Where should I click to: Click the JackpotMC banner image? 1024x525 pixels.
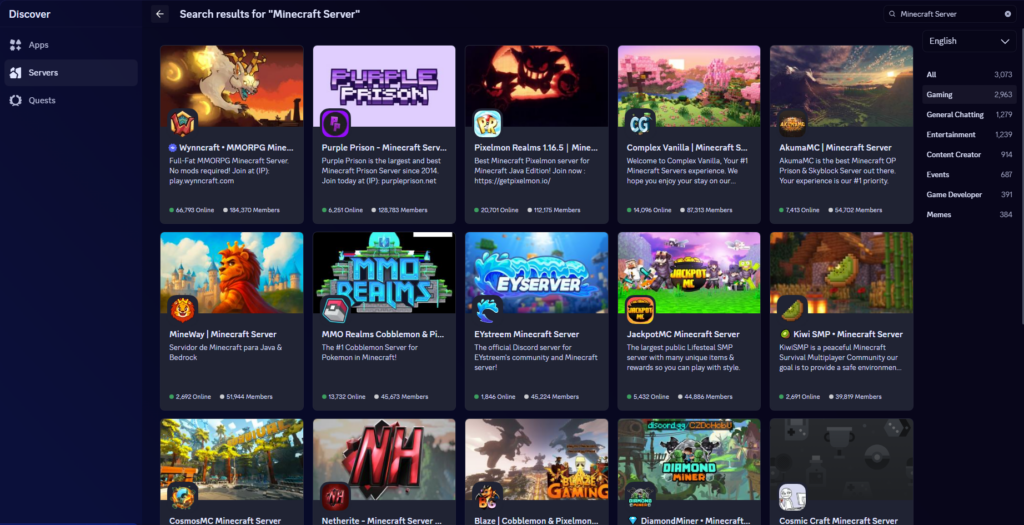pyautogui.click(x=689, y=272)
